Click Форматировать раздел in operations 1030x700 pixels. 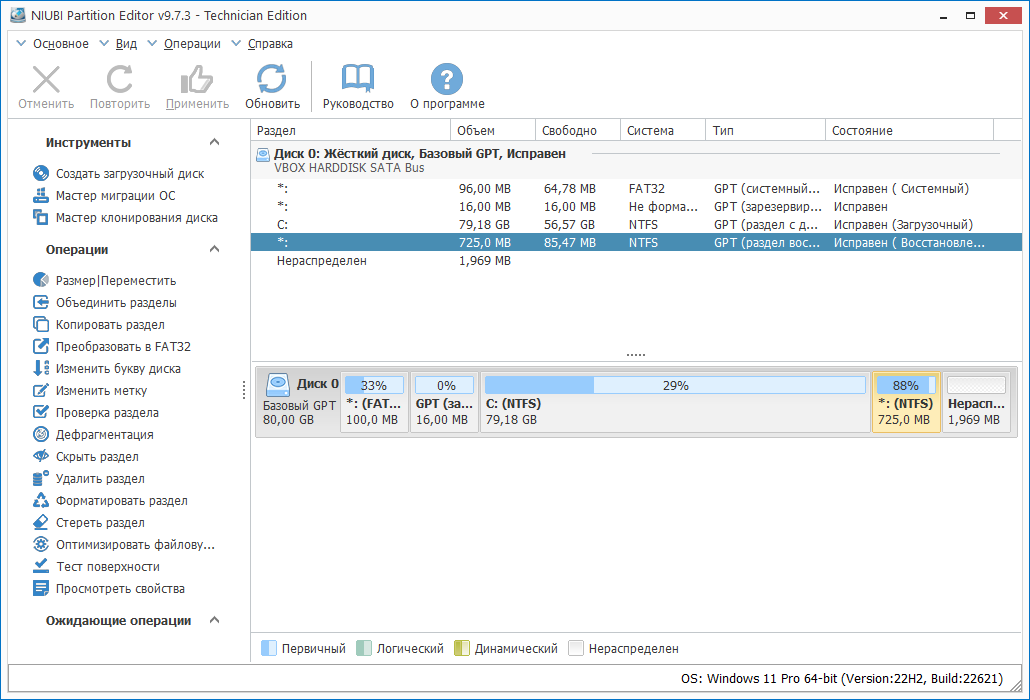[121, 501]
